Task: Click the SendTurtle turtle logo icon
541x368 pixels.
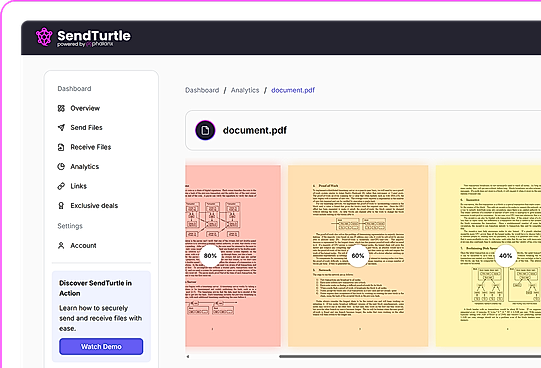Action: [44, 37]
